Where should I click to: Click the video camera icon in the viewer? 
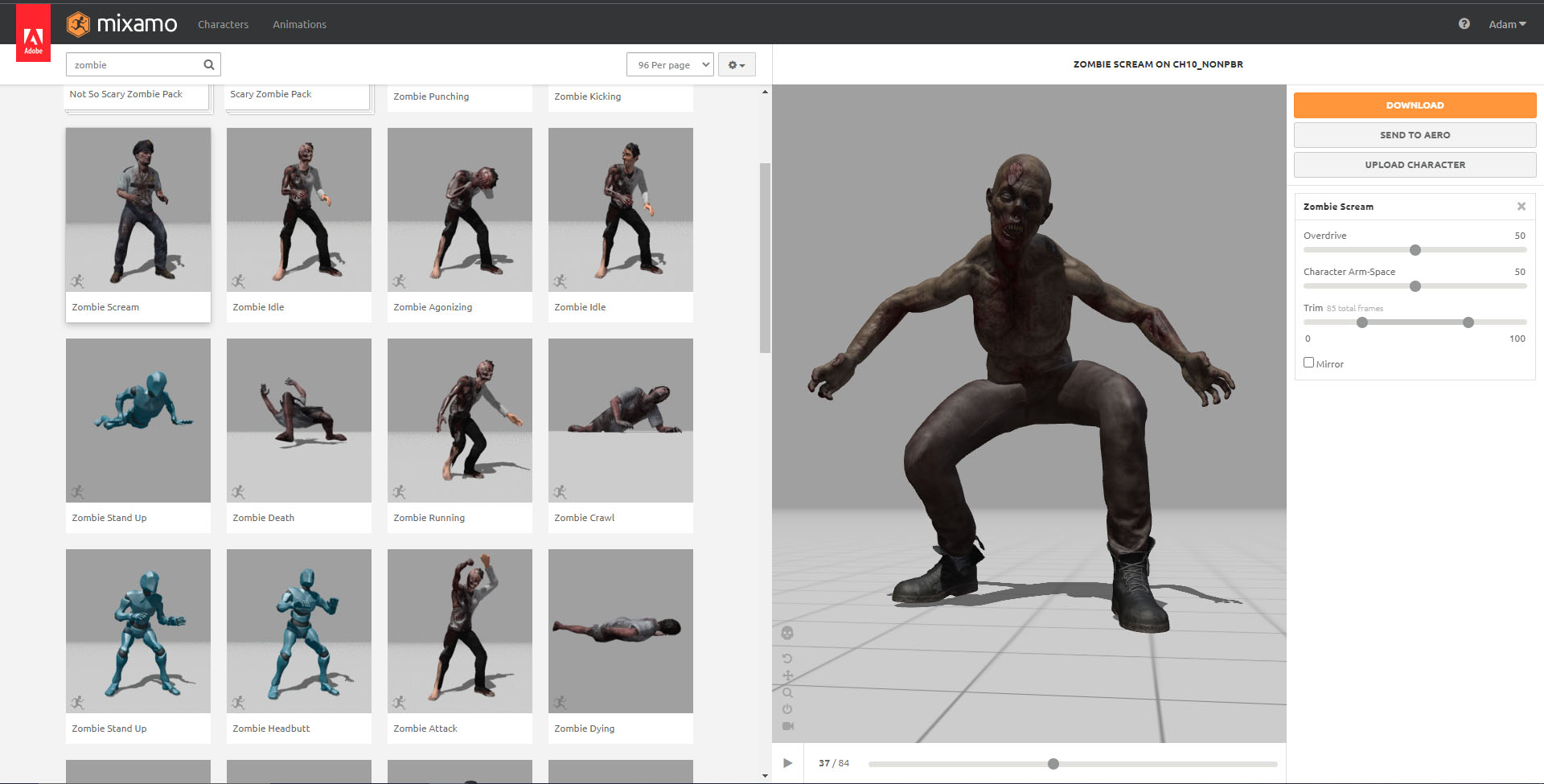coord(787,724)
